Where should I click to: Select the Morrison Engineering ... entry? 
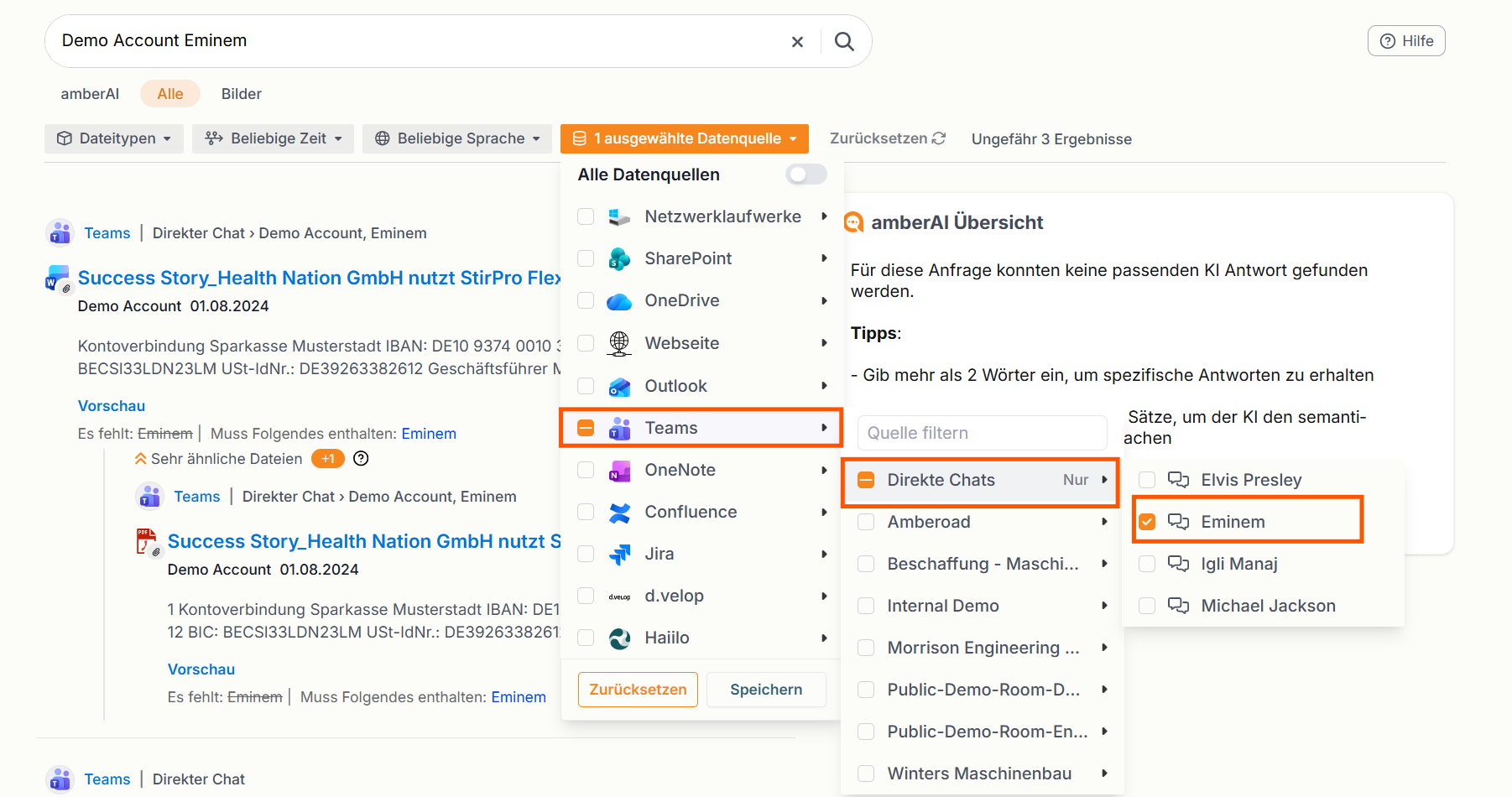click(983, 648)
